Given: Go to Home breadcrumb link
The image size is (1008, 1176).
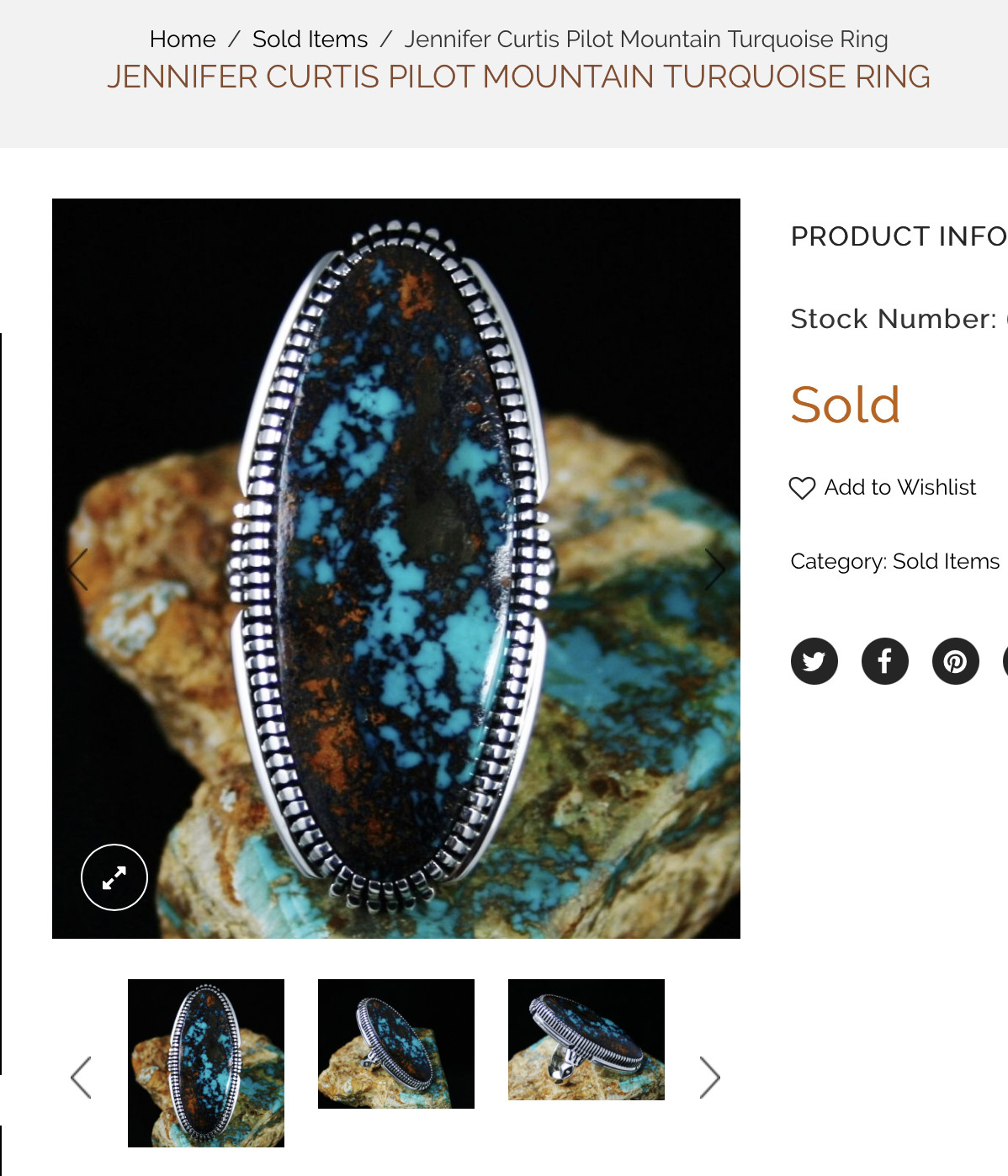Looking at the screenshot, I should tap(183, 40).
